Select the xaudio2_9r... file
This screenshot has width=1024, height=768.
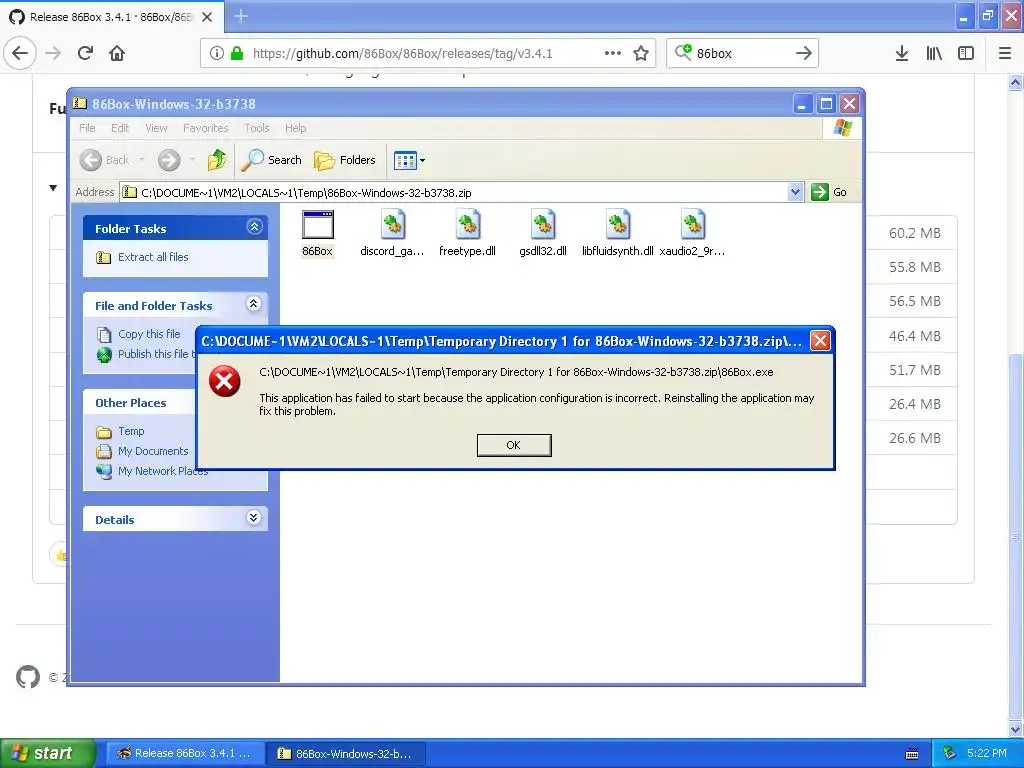692,234
